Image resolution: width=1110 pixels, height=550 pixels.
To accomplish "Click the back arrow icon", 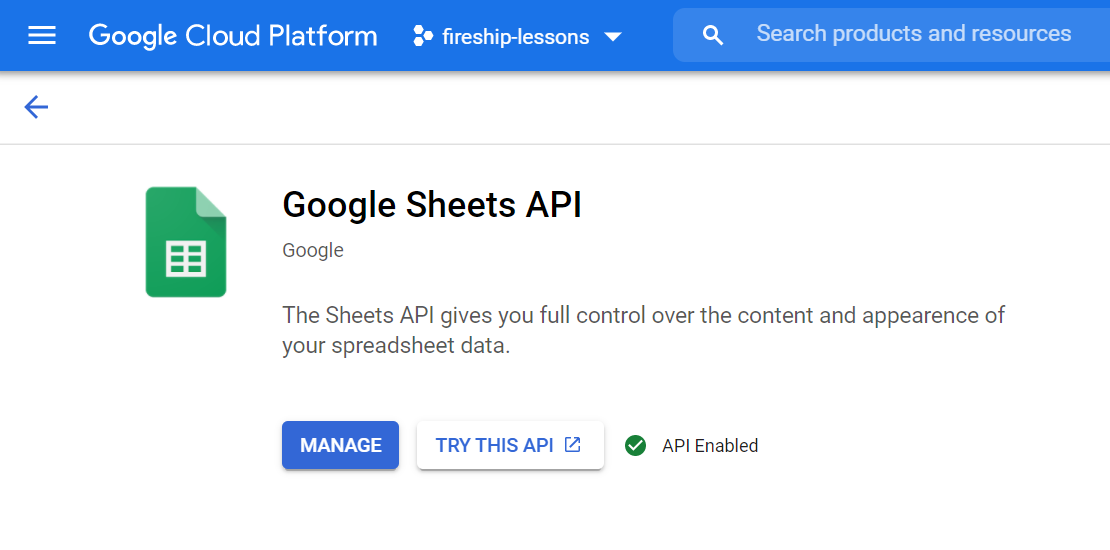I will click(x=36, y=107).
